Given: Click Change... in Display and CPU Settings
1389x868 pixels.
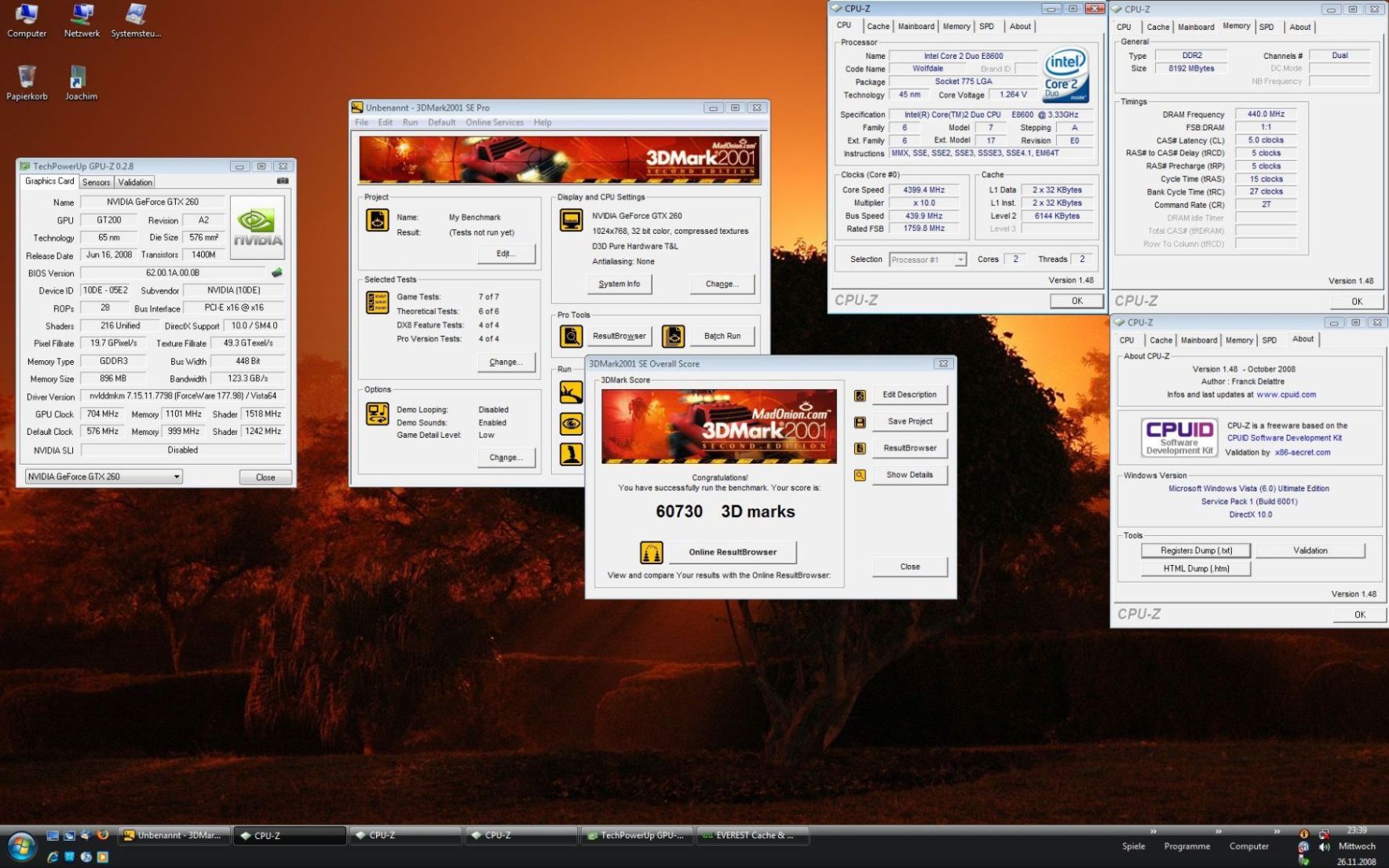Looking at the screenshot, I should coord(722,284).
